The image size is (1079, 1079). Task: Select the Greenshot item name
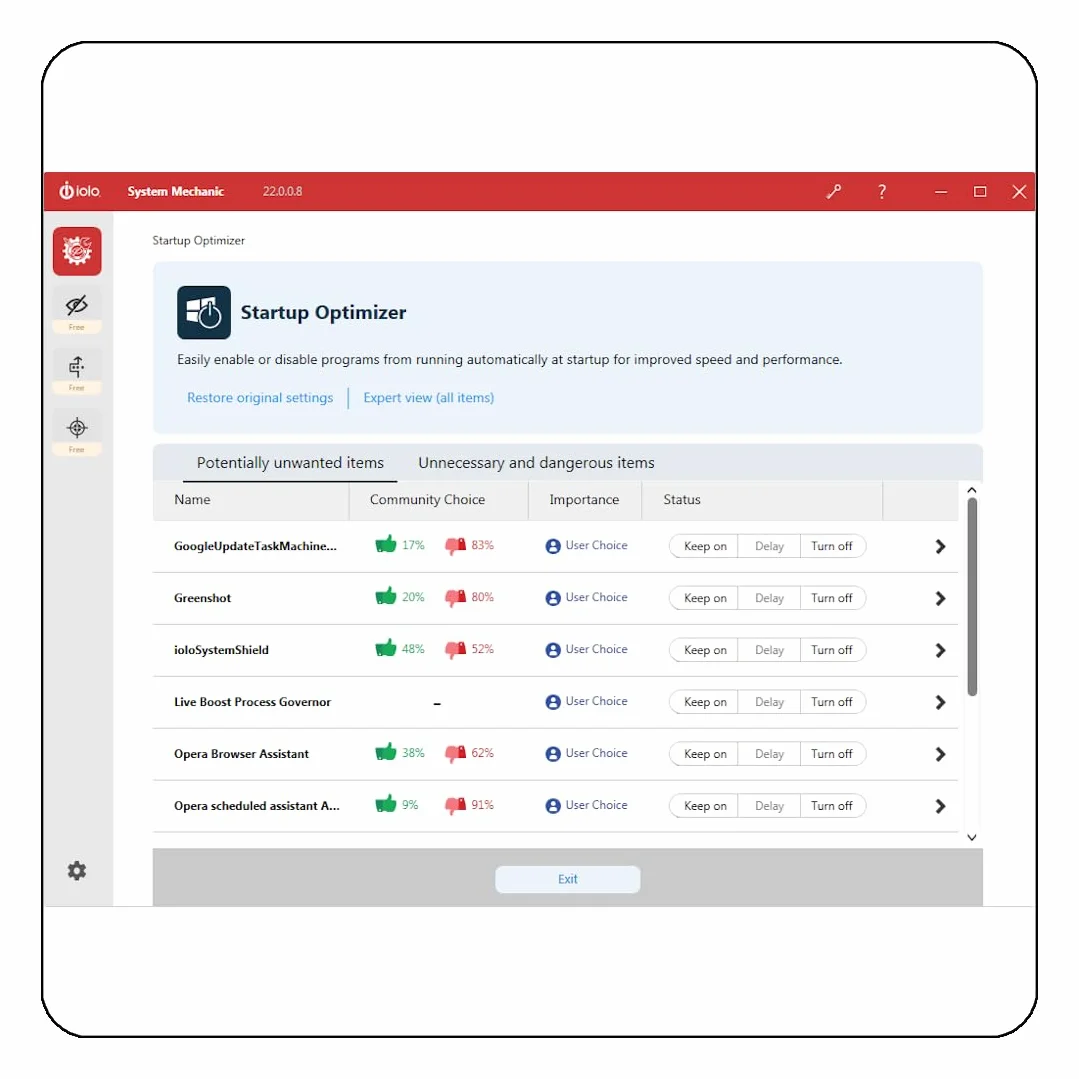pyautogui.click(x=202, y=598)
